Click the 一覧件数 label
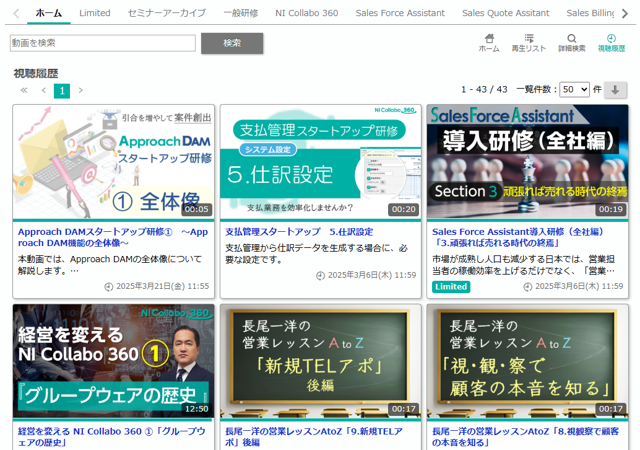The width and height of the screenshot is (640, 450). click(536, 89)
